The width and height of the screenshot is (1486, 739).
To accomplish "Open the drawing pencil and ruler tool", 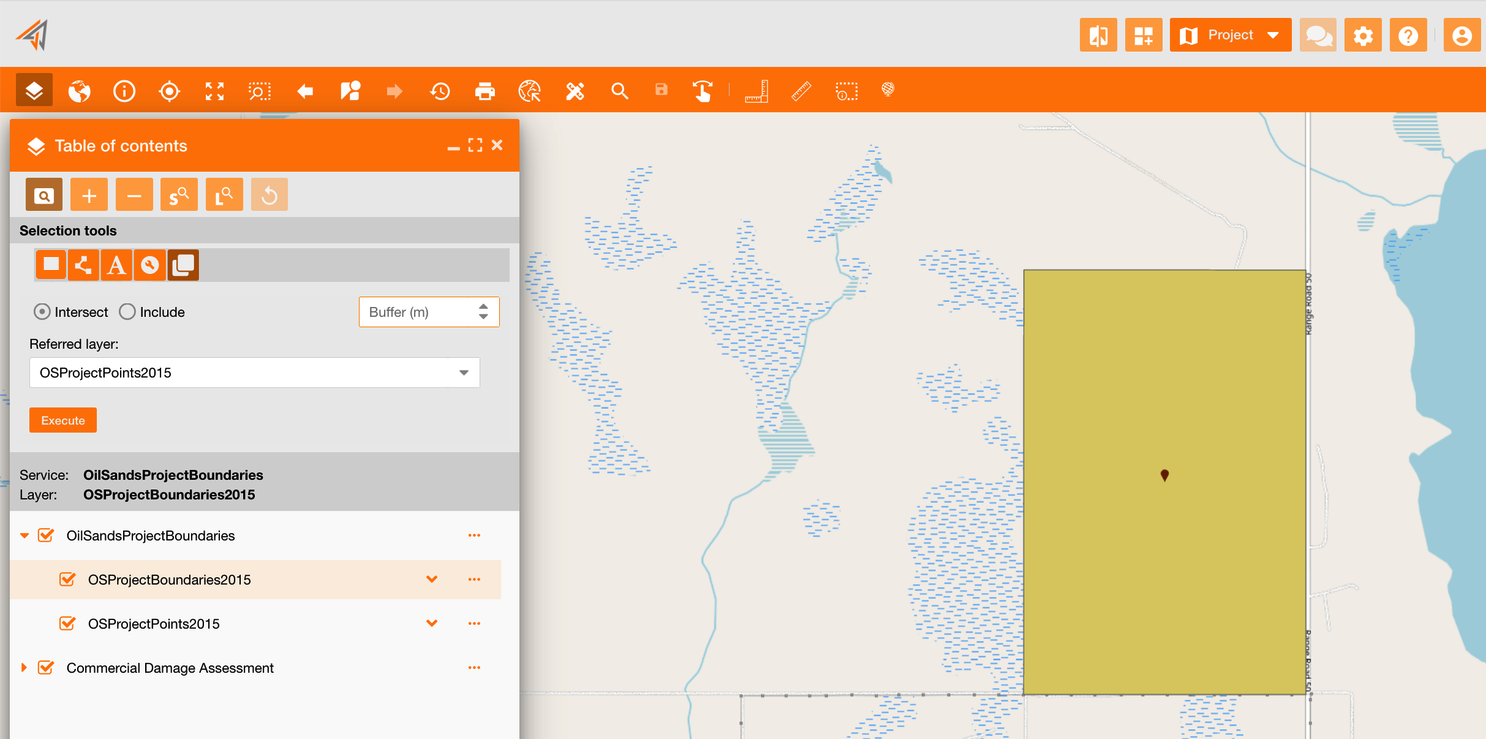I will [x=575, y=91].
